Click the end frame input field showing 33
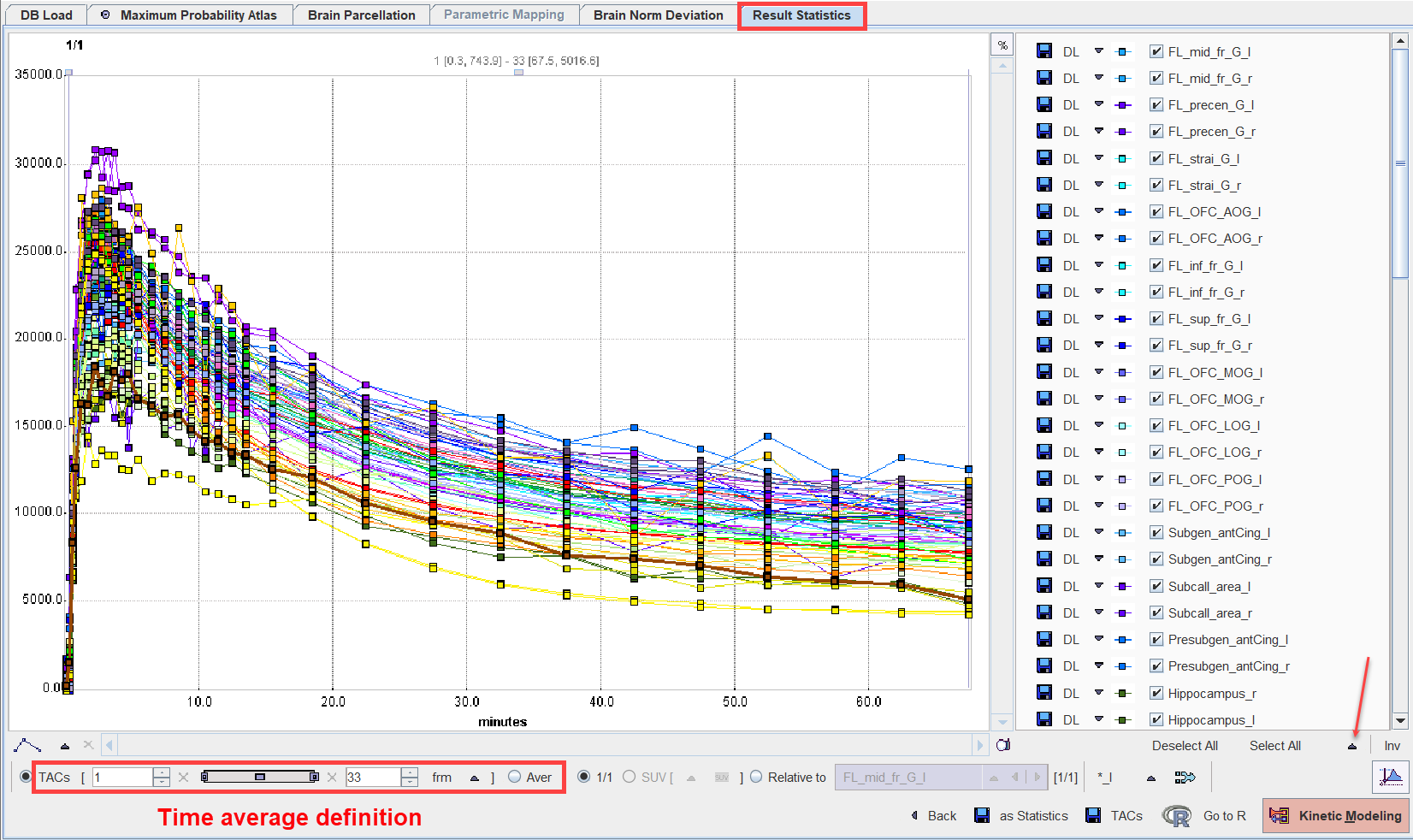This screenshot has height=840, width=1413. (372, 777)
